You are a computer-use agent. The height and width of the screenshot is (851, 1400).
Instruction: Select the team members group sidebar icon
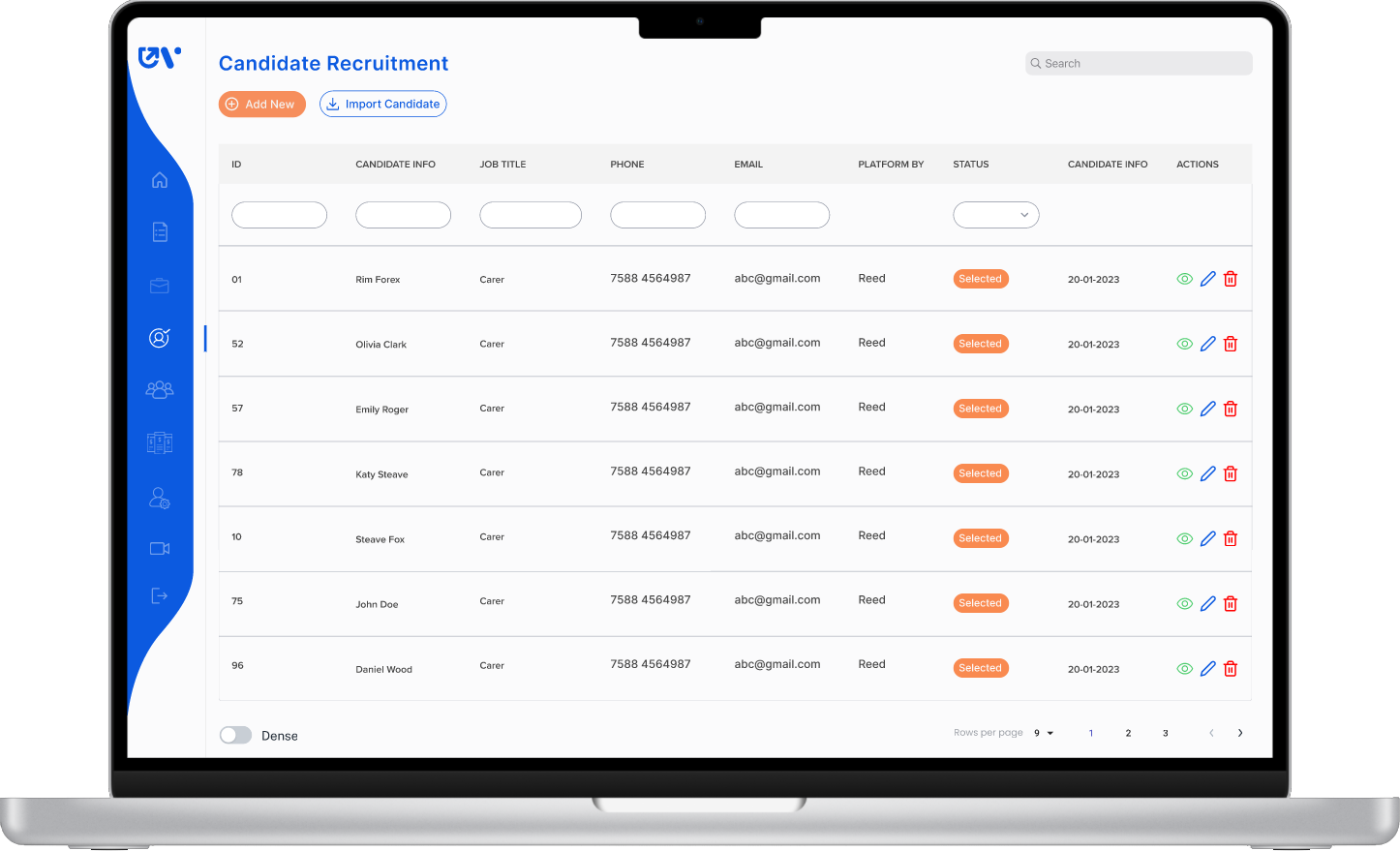pos(160,389)
